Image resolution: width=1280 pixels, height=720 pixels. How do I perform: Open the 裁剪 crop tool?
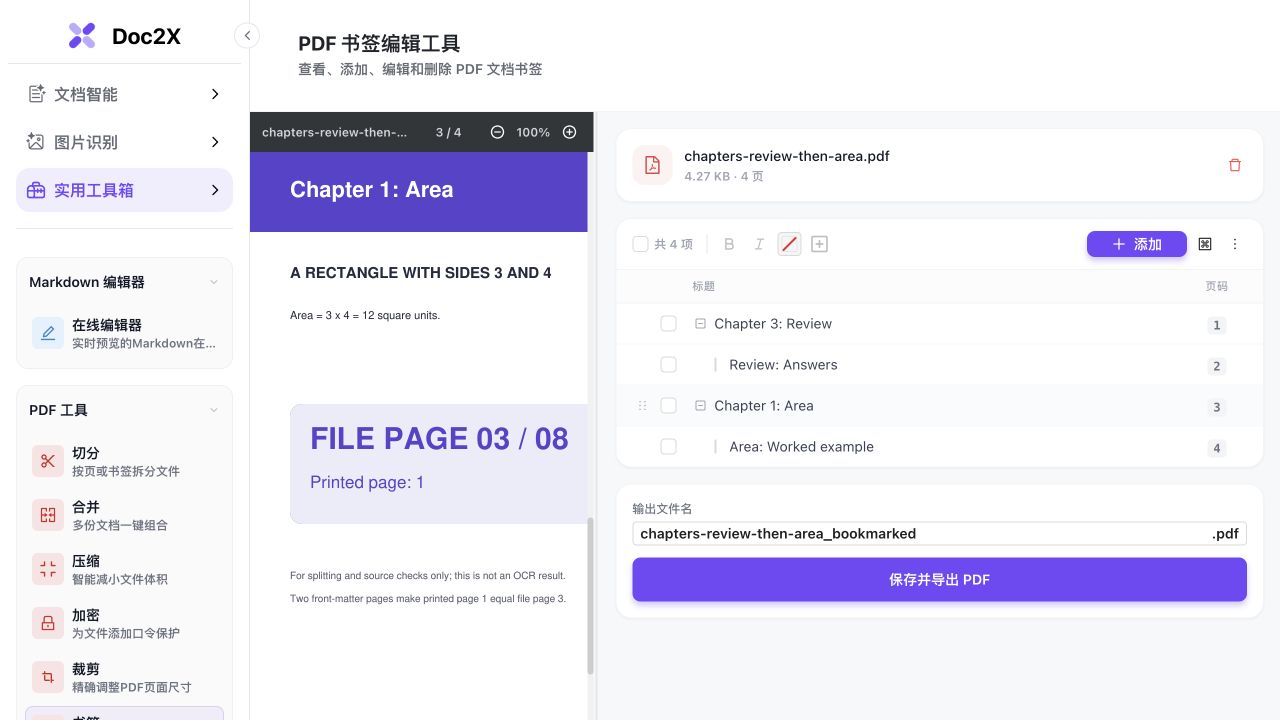pyautogui.click(x=124, y=677)
